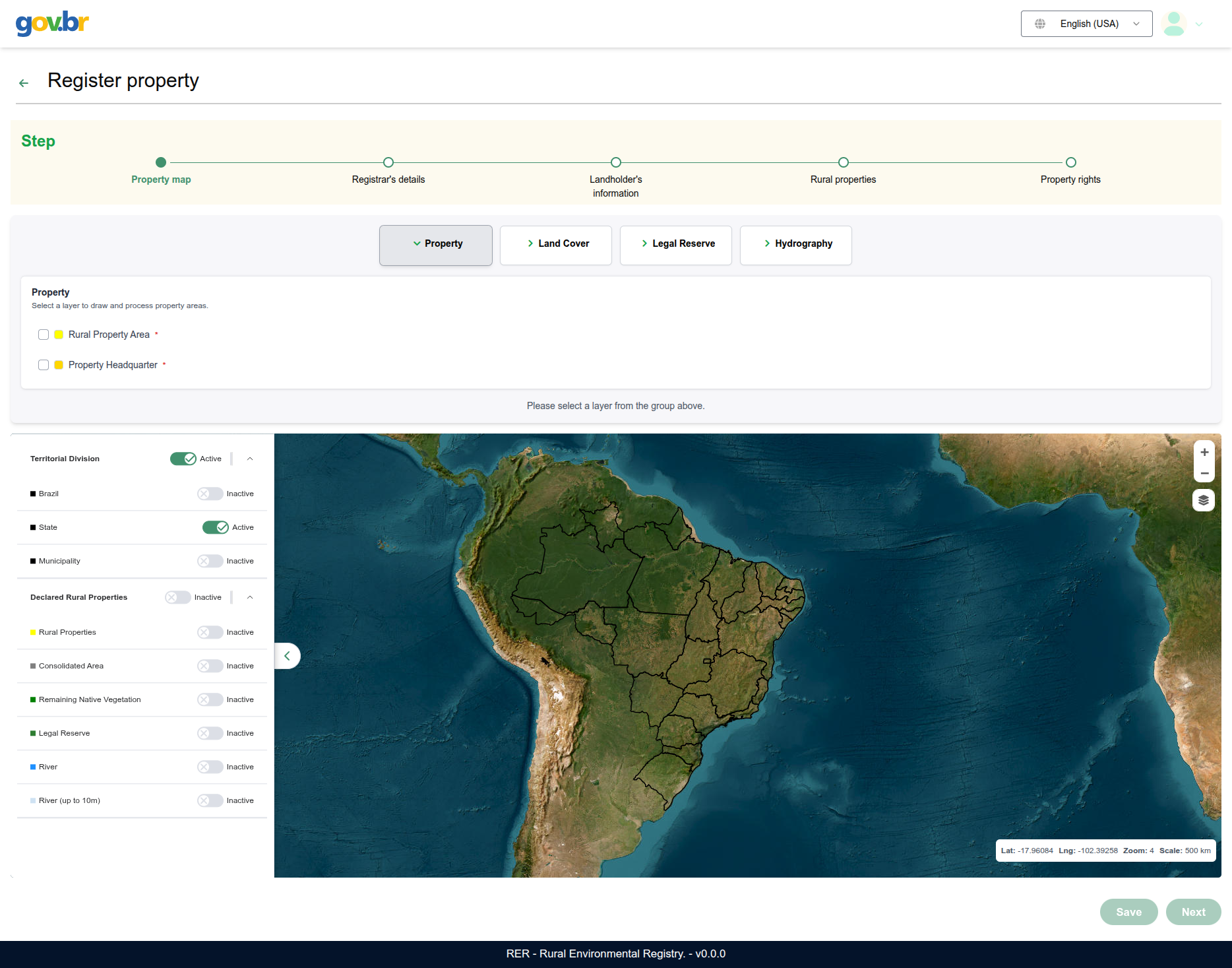Enable the Brazil layer toggle

pyautogui.click(x=210, y=494)
